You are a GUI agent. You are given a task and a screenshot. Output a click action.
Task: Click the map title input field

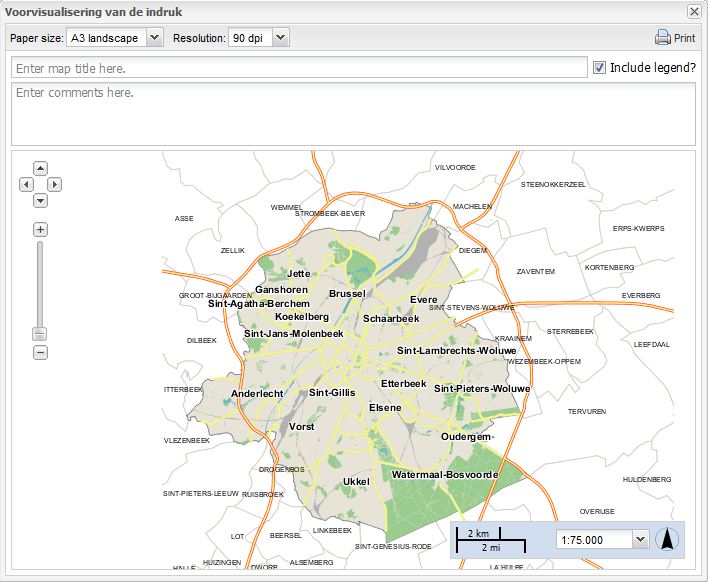pyautogui.click(x=298, y=68)
